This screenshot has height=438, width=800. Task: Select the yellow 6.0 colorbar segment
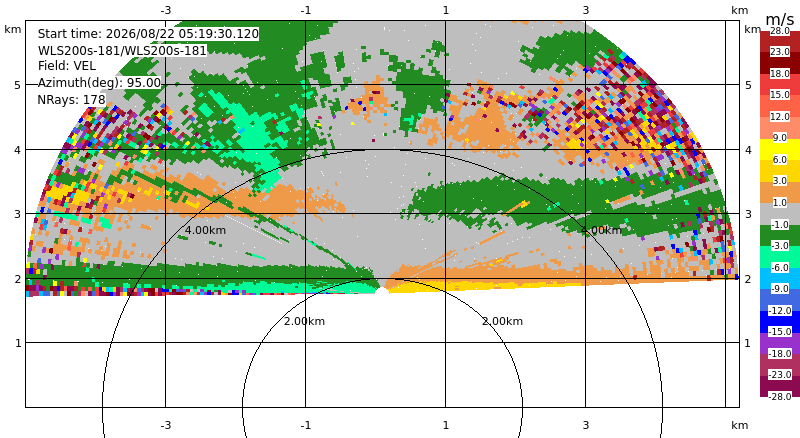[x=780, y=150]
